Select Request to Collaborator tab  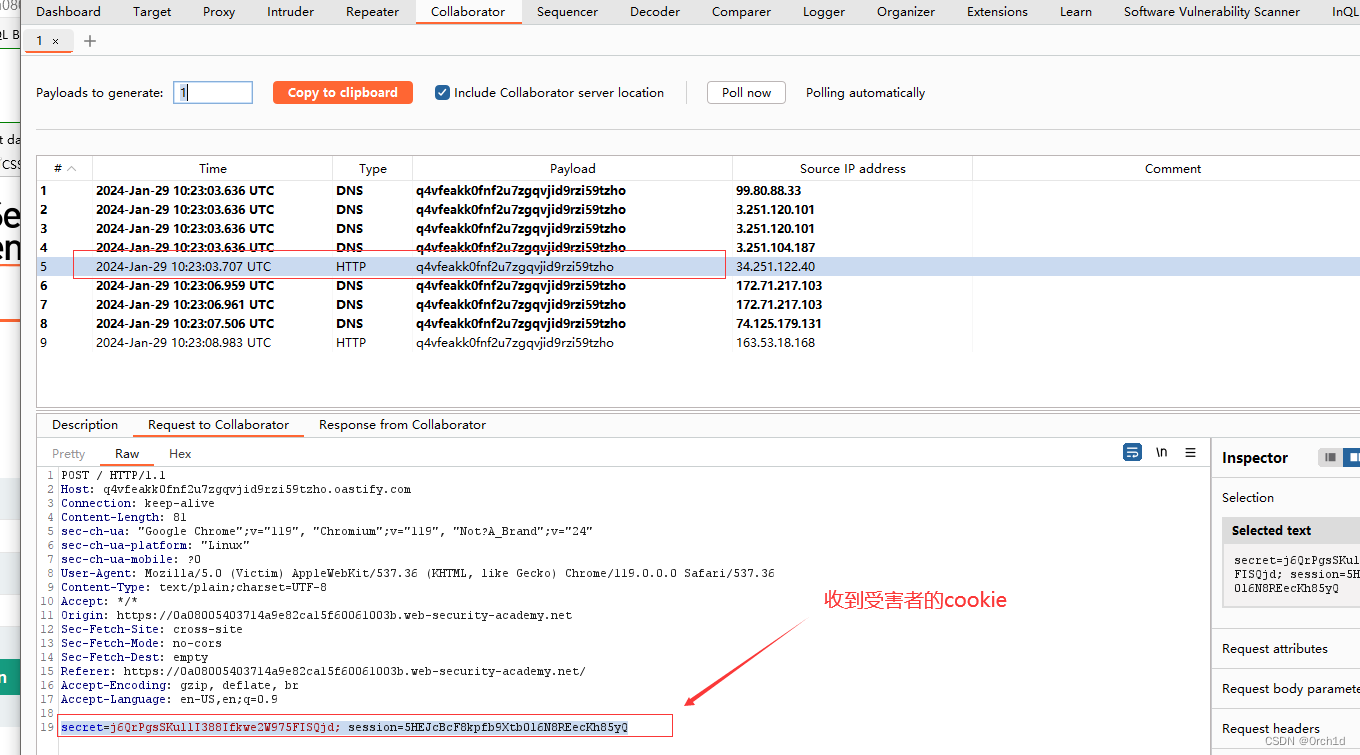point(218,425)
